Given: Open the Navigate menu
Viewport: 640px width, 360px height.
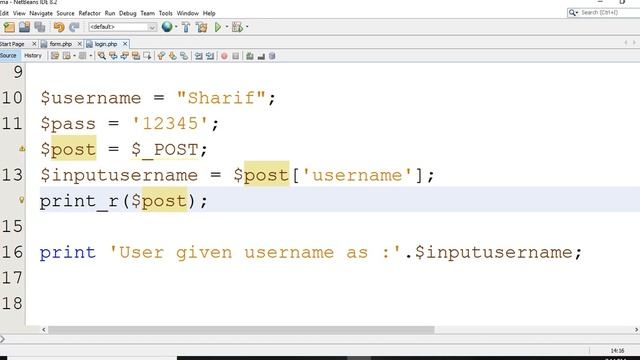Looking at the screenshot, I should point(41,13).
